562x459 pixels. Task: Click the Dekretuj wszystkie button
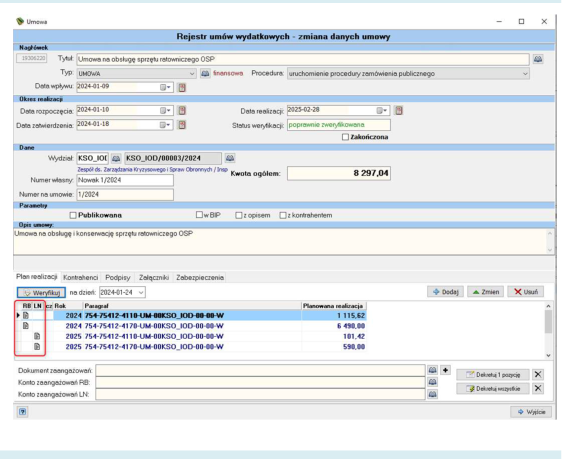(x=493, y=389)
